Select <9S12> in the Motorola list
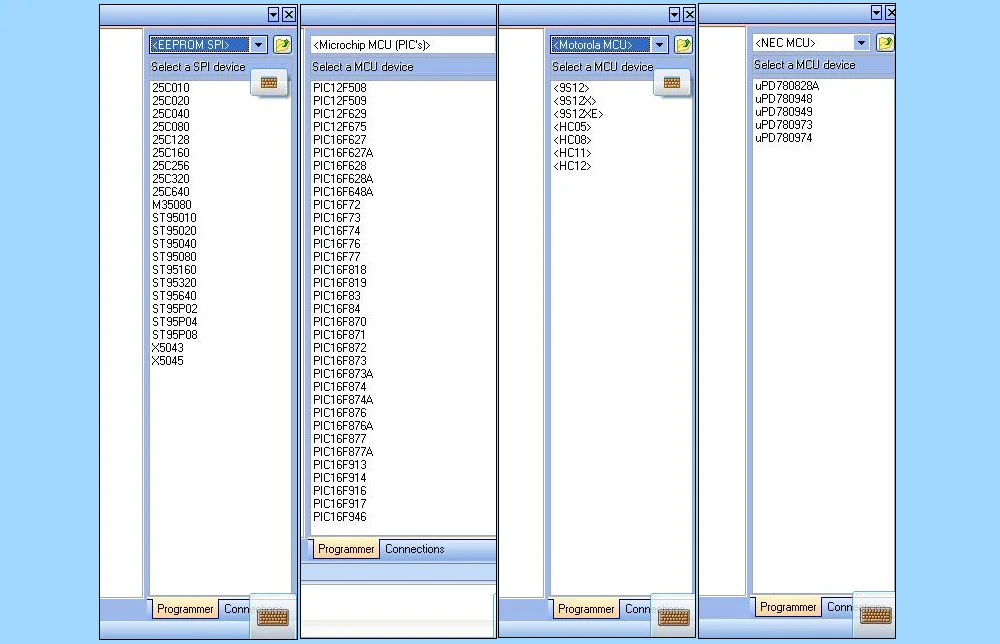Viewport: 1000px width, 644px height. tap(571, 88)
